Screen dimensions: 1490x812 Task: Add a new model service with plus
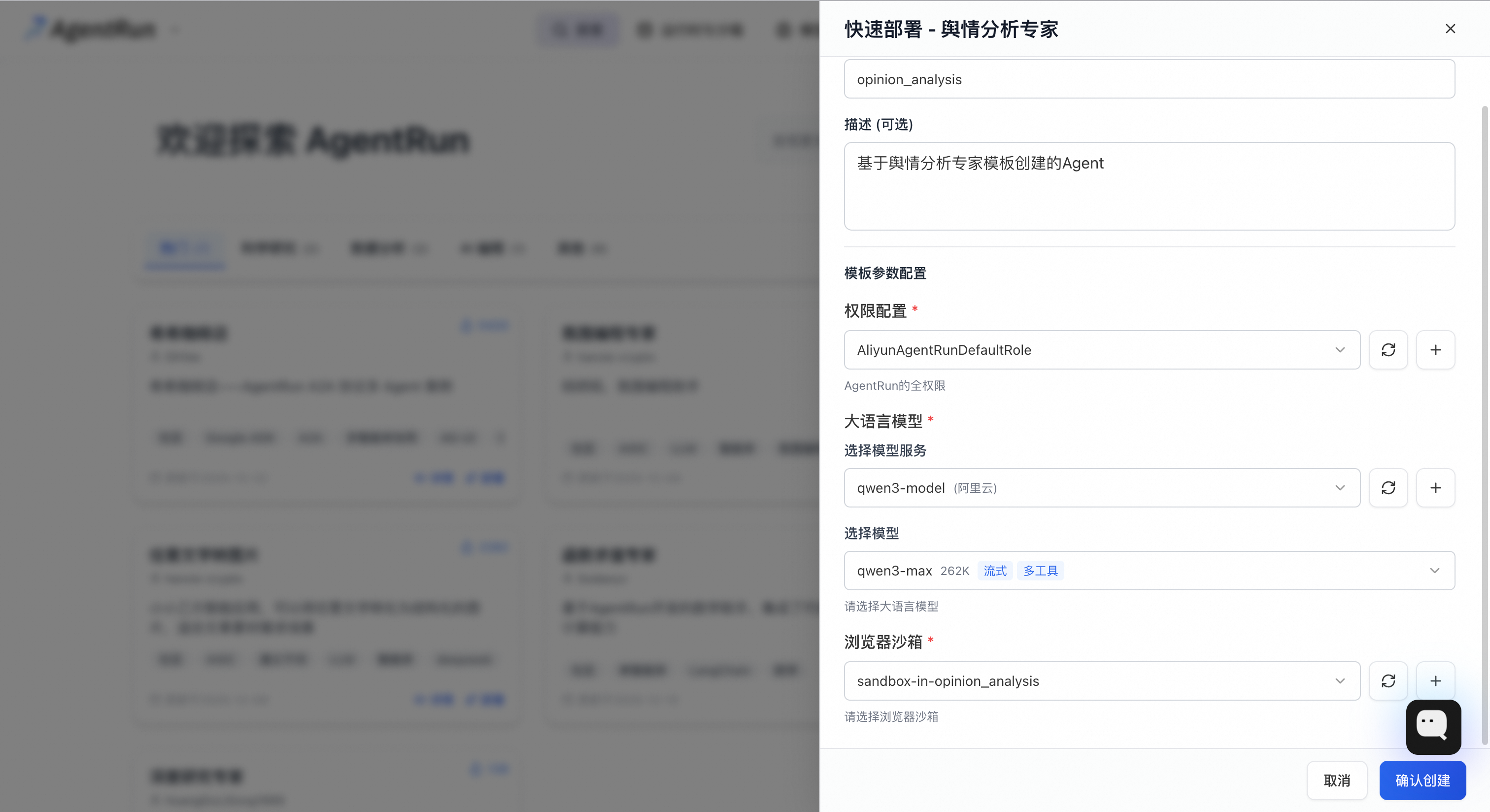1436,488
